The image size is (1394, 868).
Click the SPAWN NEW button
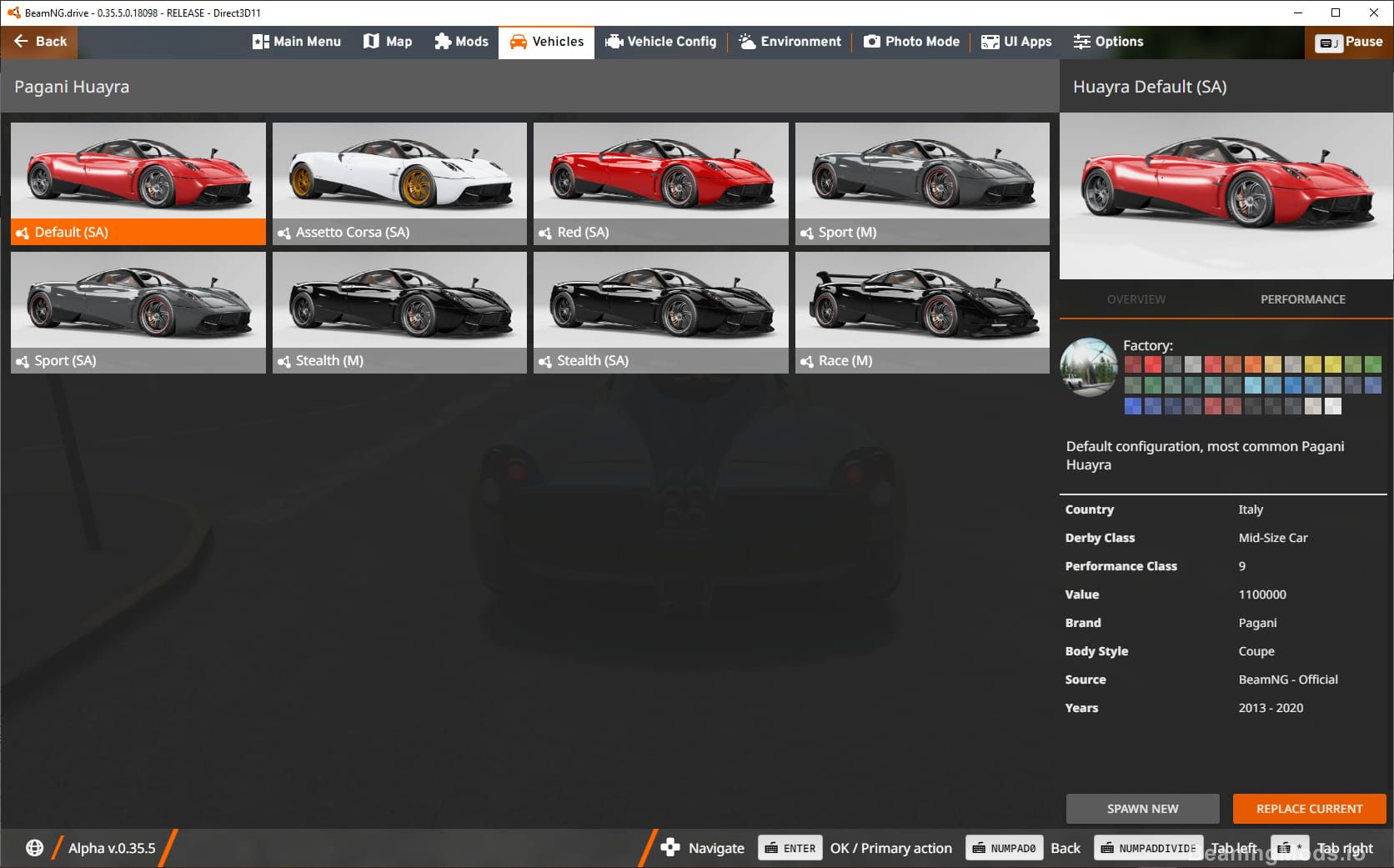point(1142,809)
